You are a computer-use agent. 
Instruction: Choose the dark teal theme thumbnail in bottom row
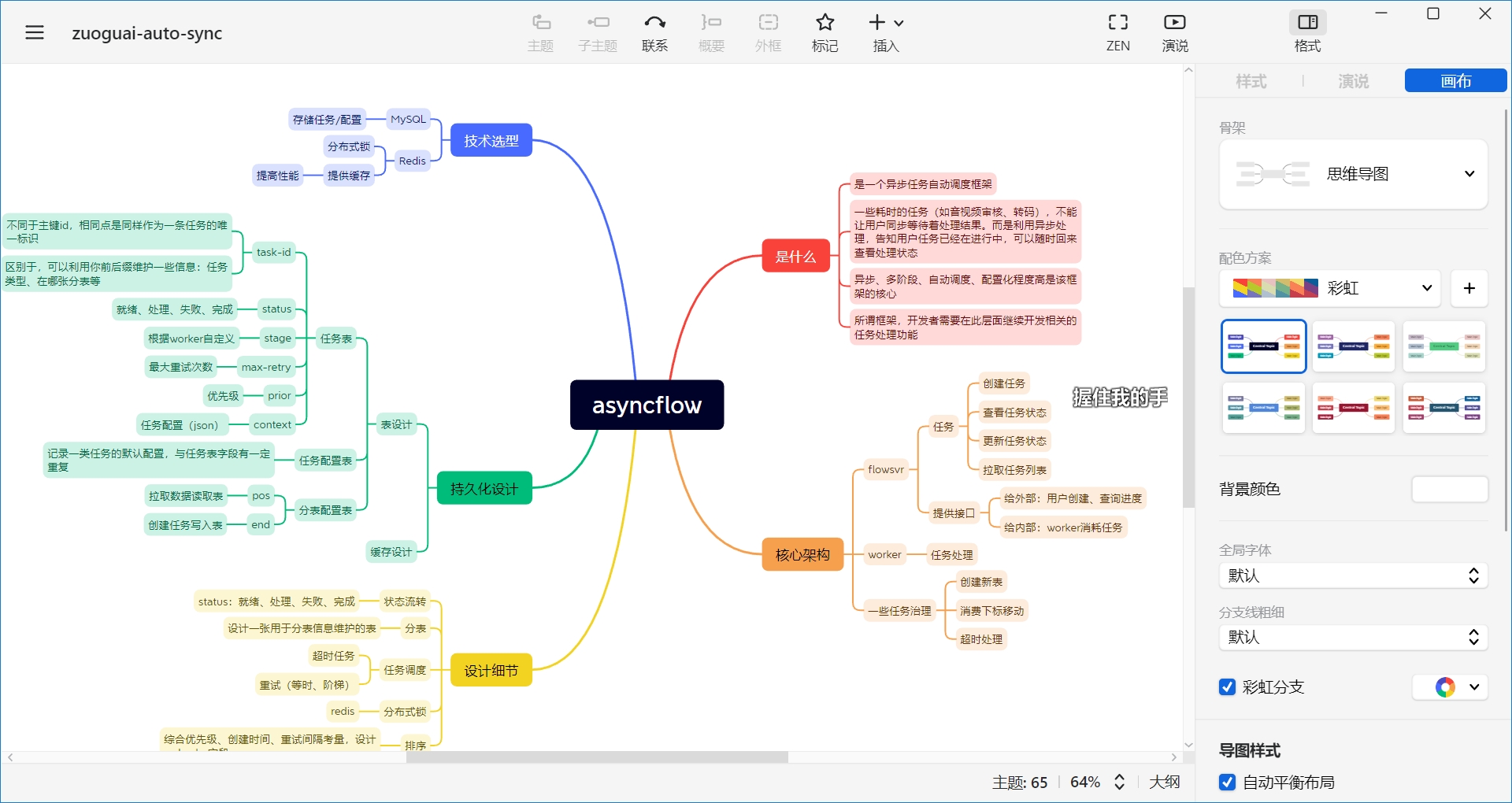click(1444, 408)
